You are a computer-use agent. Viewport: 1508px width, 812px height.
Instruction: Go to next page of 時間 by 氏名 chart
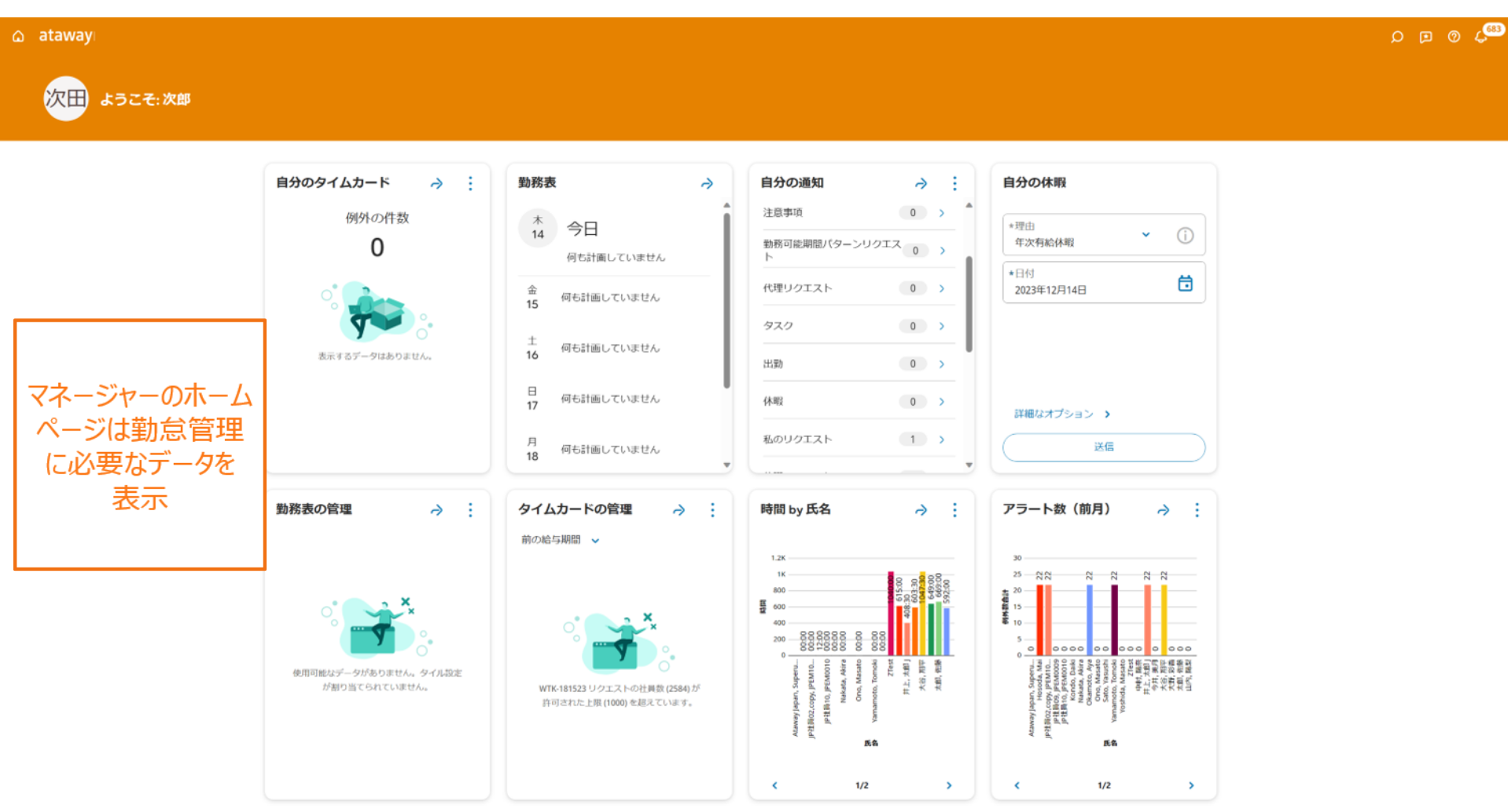949,785
